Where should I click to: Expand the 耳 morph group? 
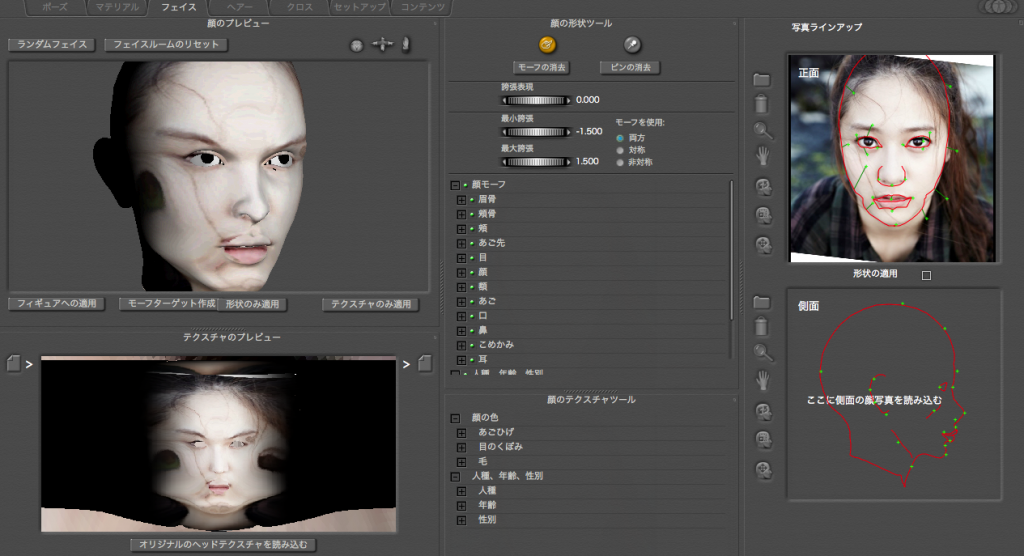461,360
